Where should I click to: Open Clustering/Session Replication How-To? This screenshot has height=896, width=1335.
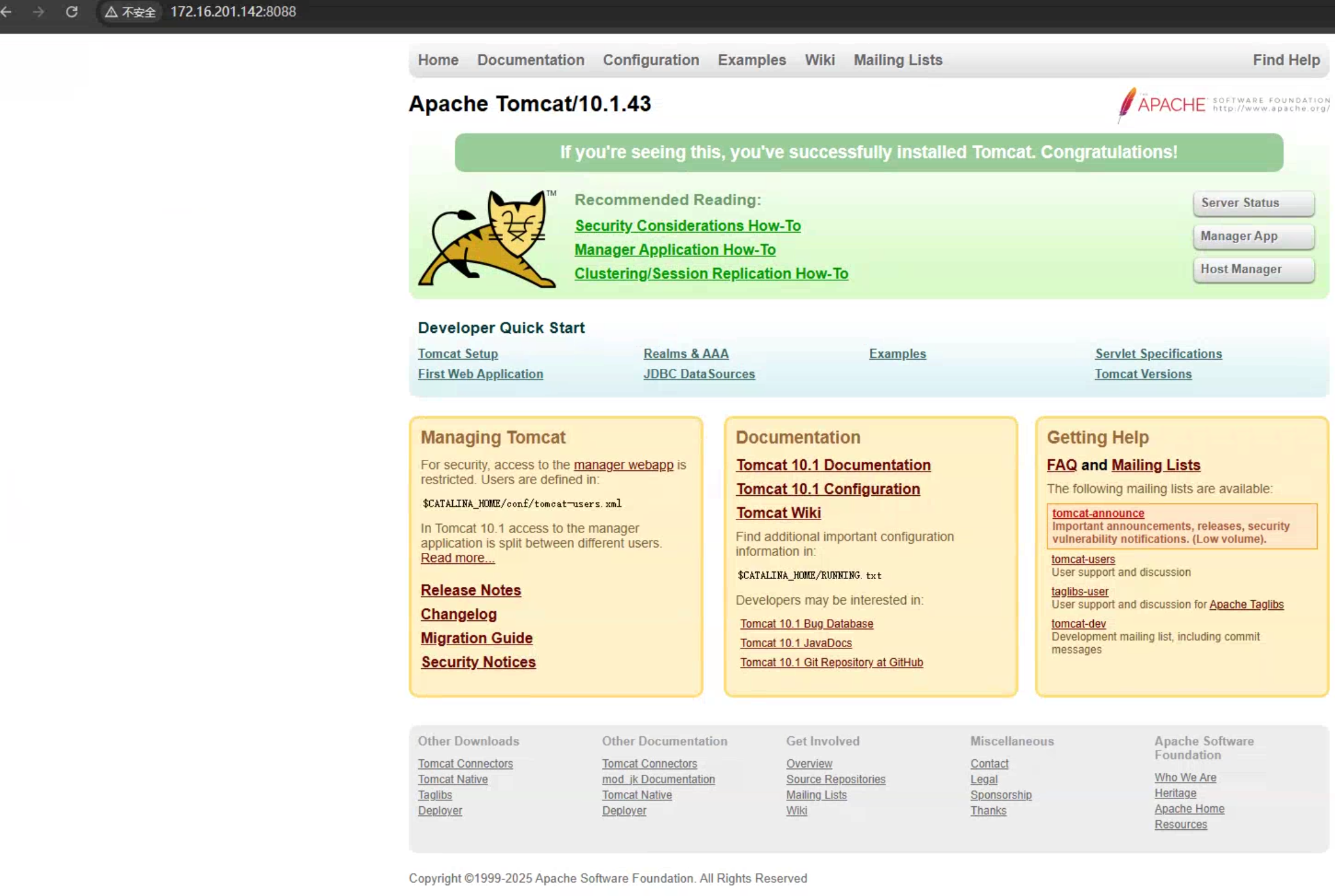[x=711, y=273]
